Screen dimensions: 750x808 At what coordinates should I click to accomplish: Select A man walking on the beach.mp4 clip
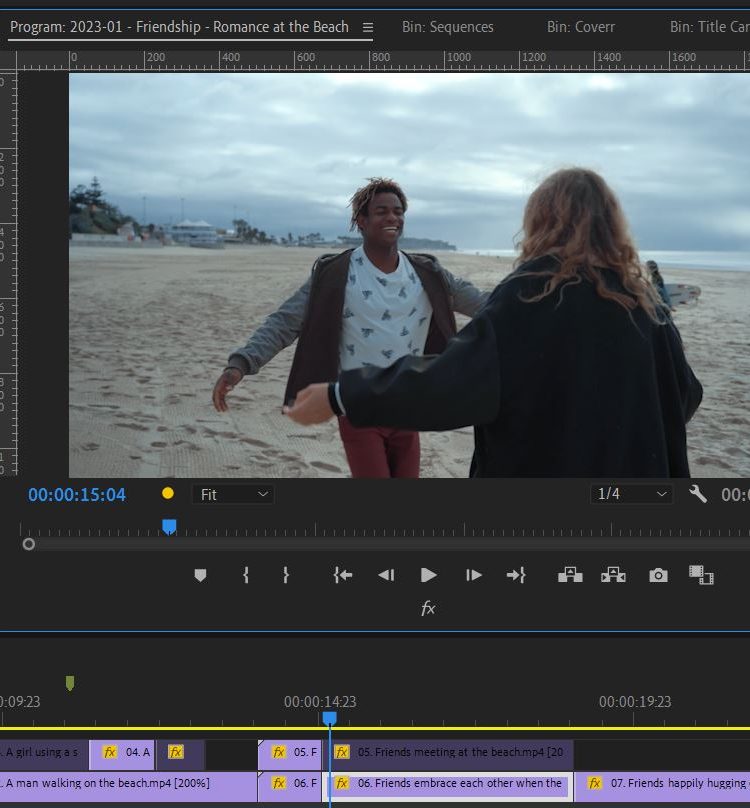[x=128, y=786]
